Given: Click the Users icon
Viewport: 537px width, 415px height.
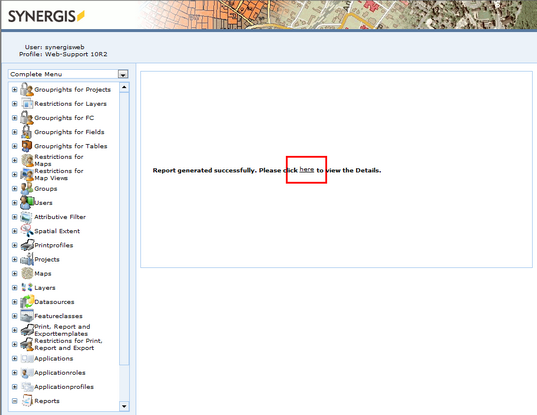Looking at the screenshot, I should click(27, 202).
